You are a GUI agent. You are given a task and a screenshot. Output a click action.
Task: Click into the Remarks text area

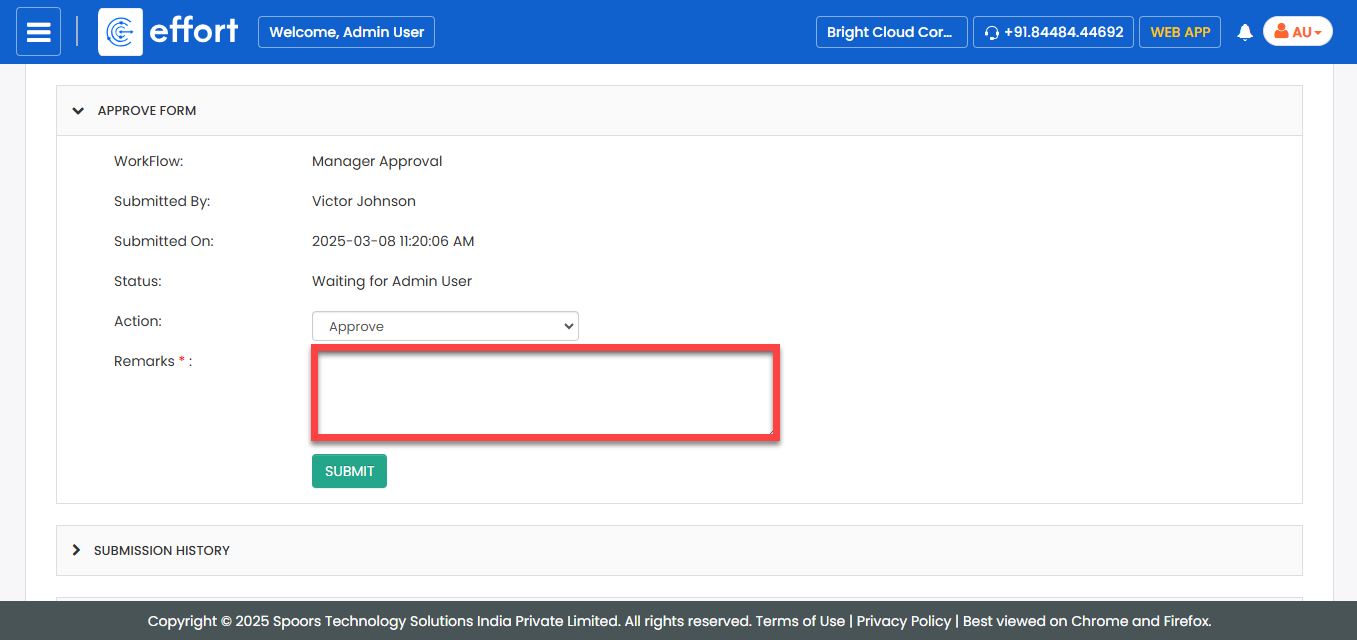point(545,392)
